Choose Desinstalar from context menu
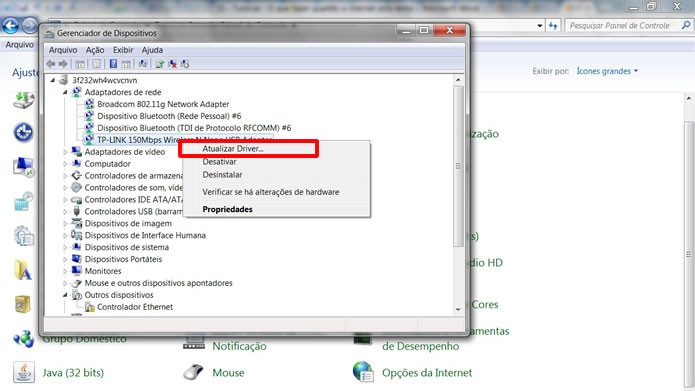 [222, 175]
